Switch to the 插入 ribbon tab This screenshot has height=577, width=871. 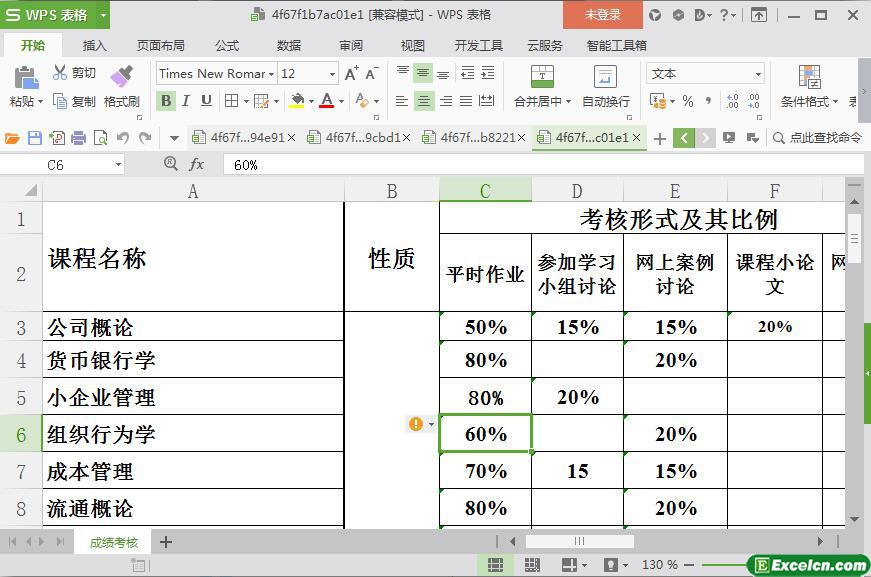tap(94, 45)
